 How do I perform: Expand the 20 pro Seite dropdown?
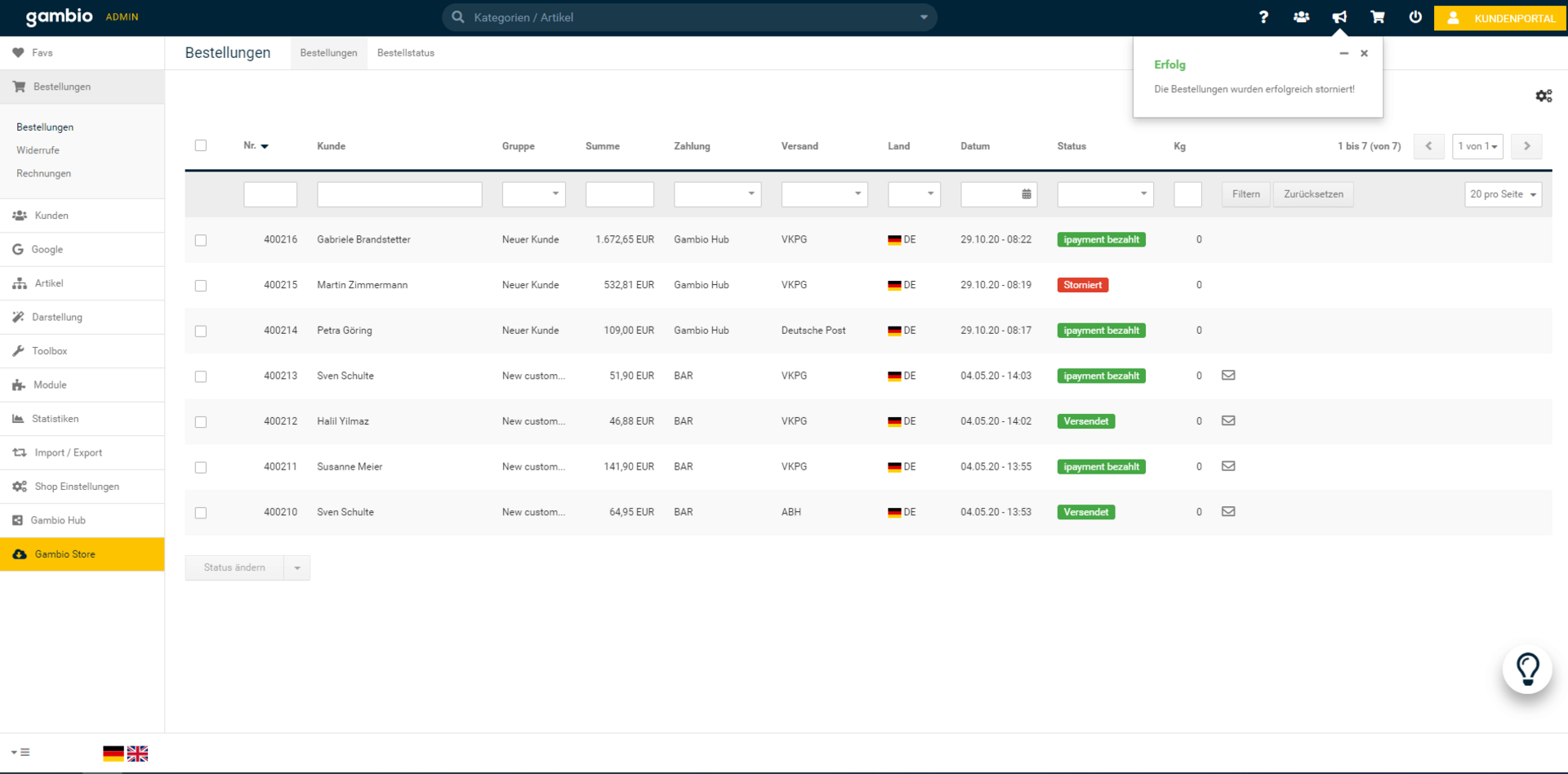coord(1503,194)
